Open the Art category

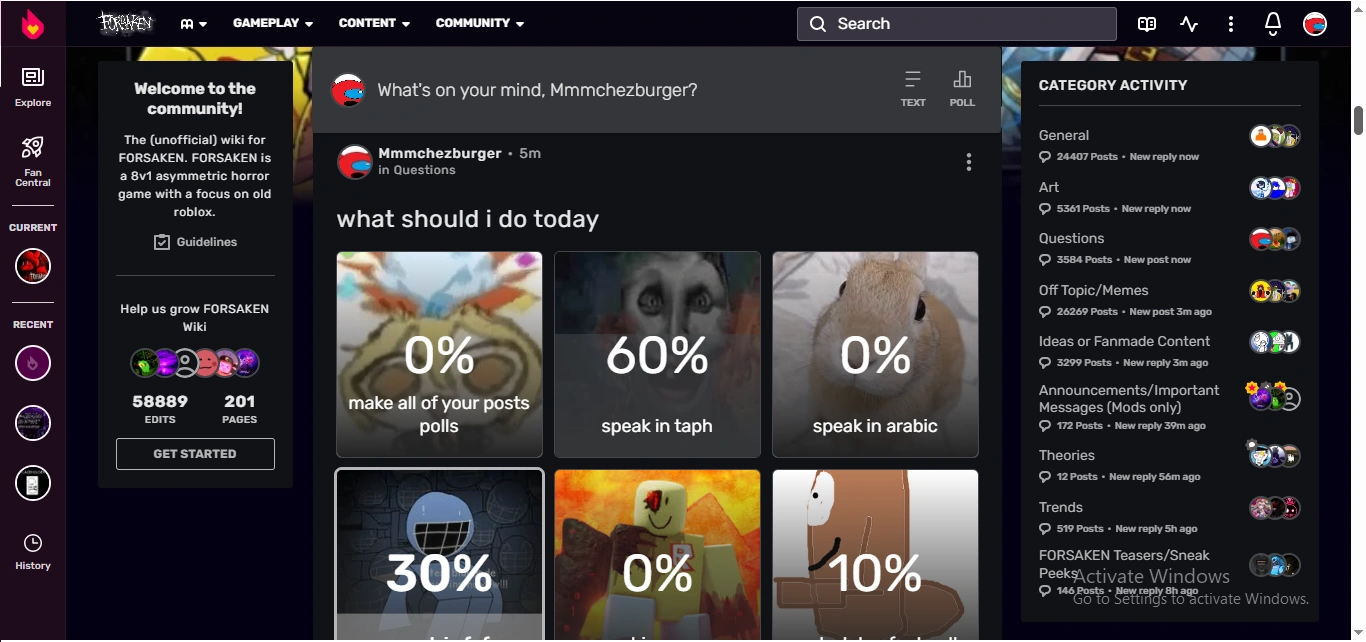point(1049,187)
